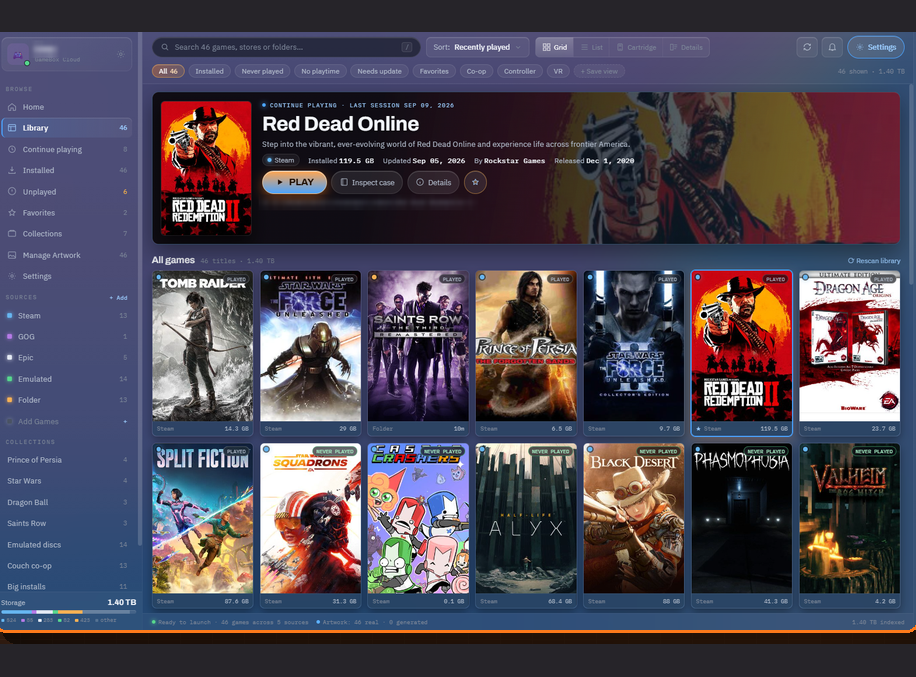Toggle the Controller filter chip

click(519, 71)
